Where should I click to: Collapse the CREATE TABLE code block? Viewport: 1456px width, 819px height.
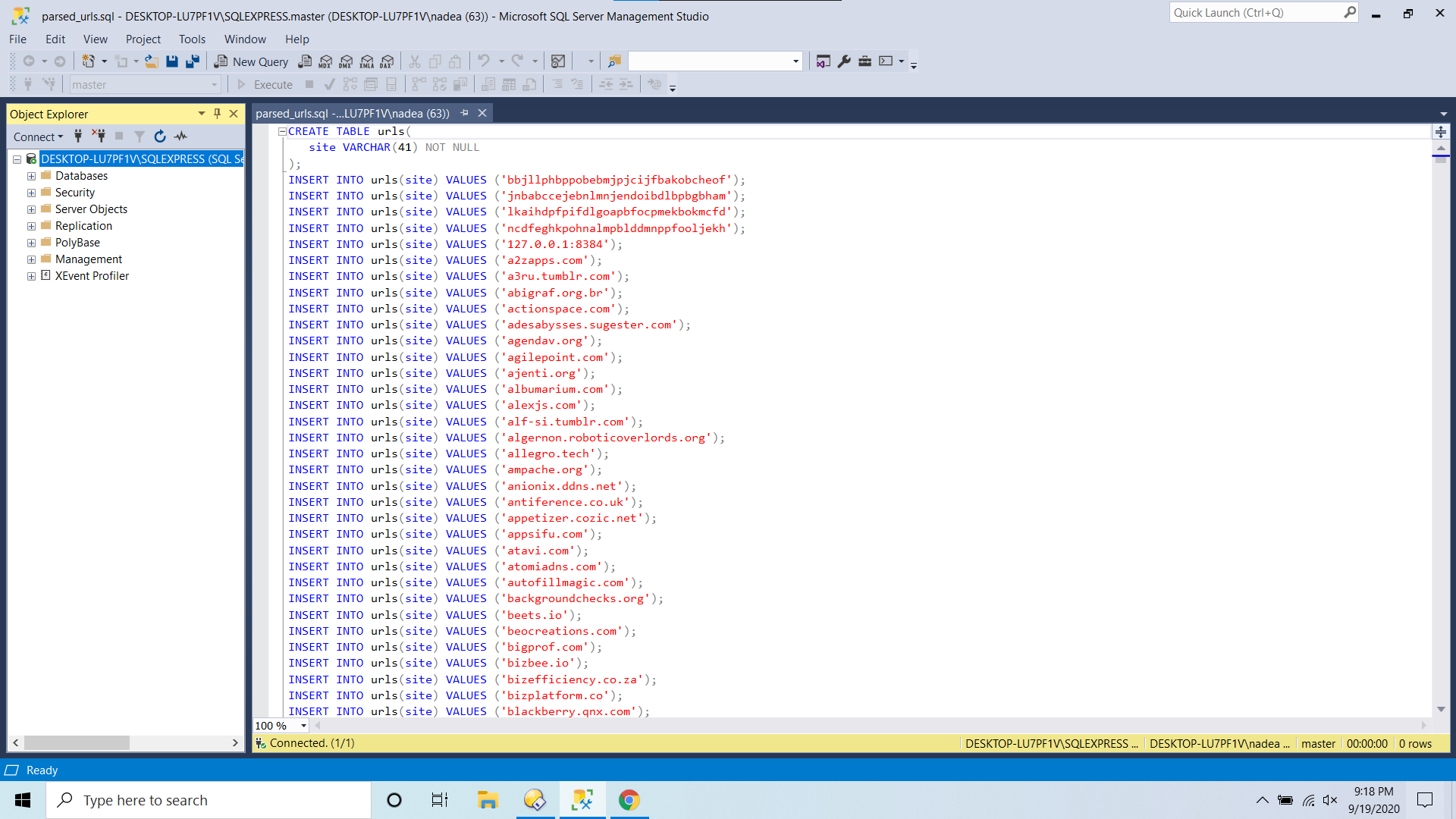[282, 131]
